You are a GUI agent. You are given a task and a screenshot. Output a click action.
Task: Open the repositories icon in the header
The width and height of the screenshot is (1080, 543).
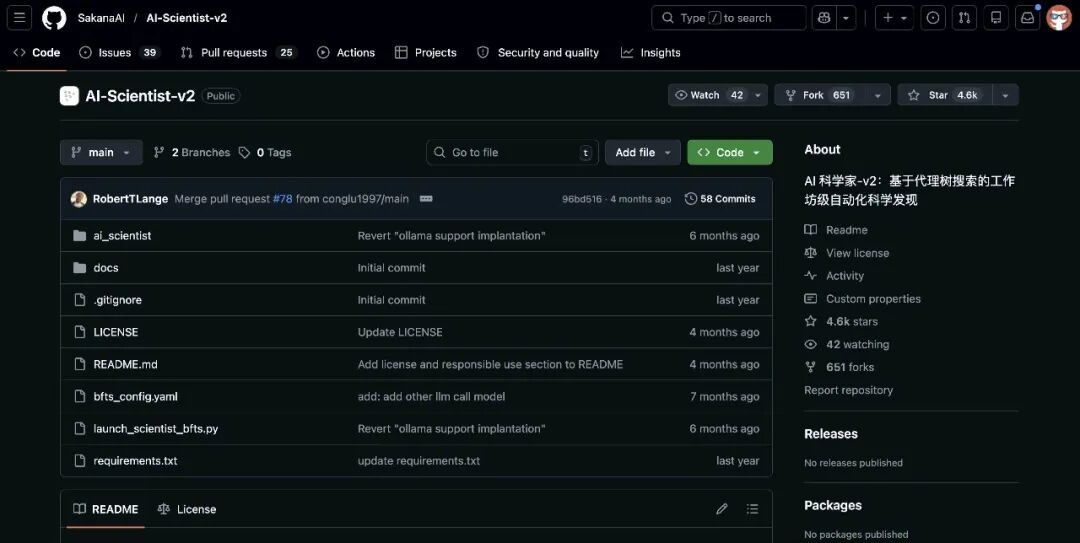(x=996, y=18)
